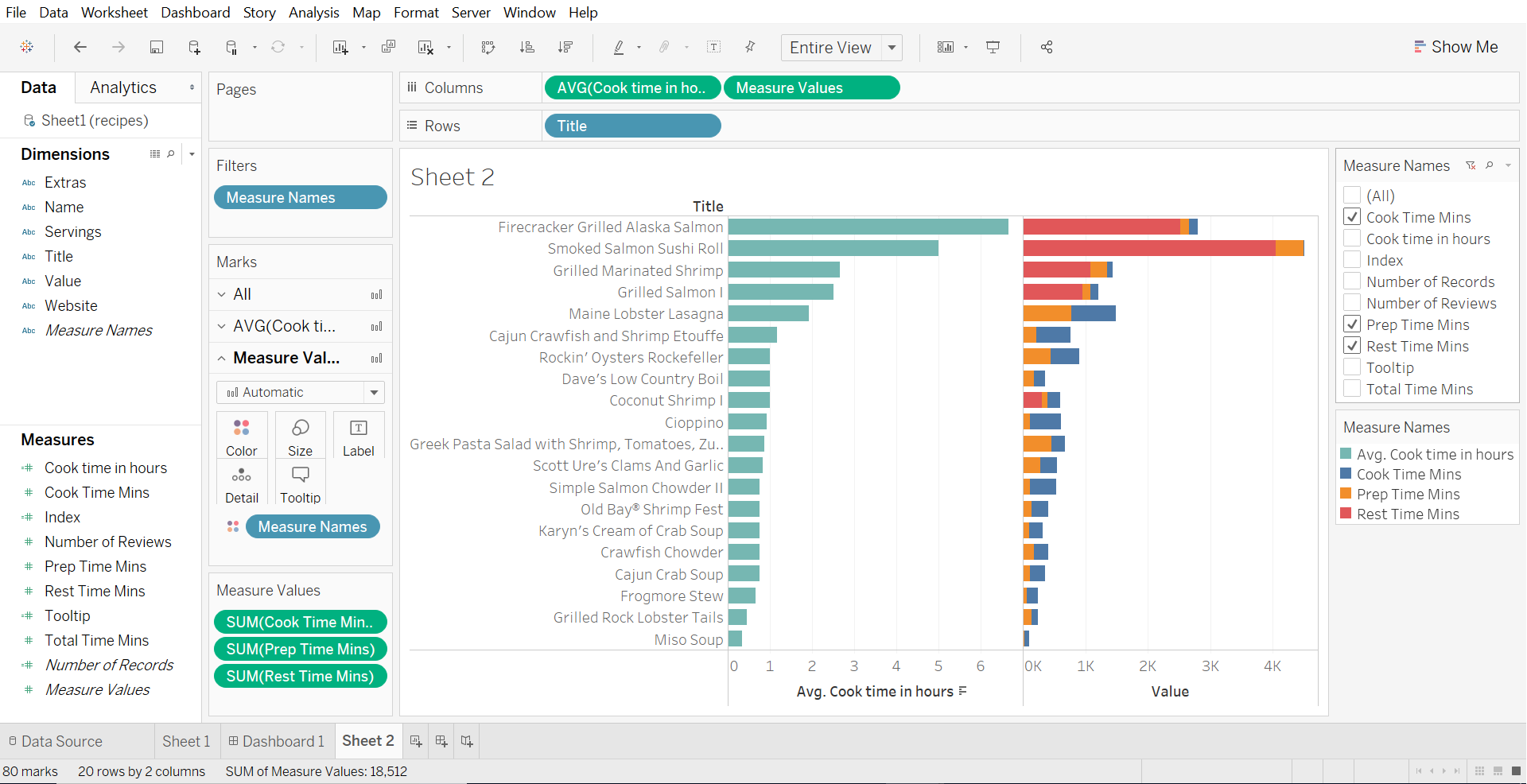This screenshot has height=784, width=1527.
Task: Open the Color shelf on the Marks card
Action: (x=242, y=434)
